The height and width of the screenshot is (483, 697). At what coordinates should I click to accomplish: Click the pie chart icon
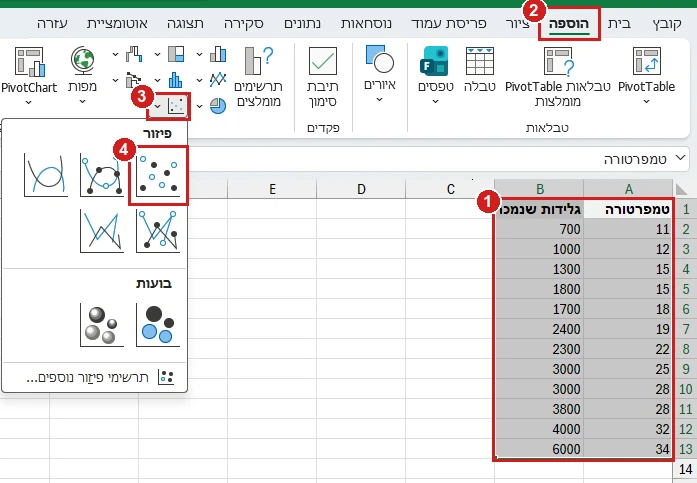click(x=218, y=106)
